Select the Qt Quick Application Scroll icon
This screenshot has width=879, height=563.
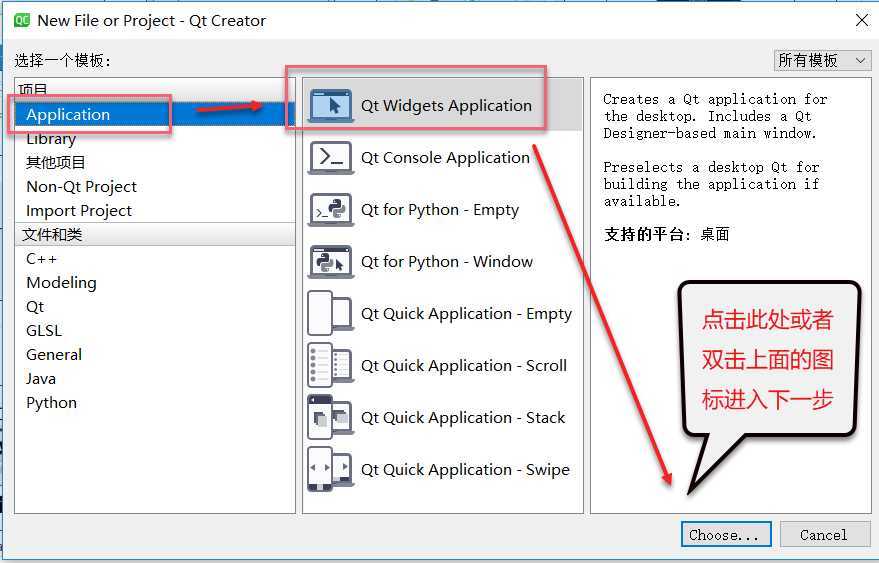click(x=331, y=366)
